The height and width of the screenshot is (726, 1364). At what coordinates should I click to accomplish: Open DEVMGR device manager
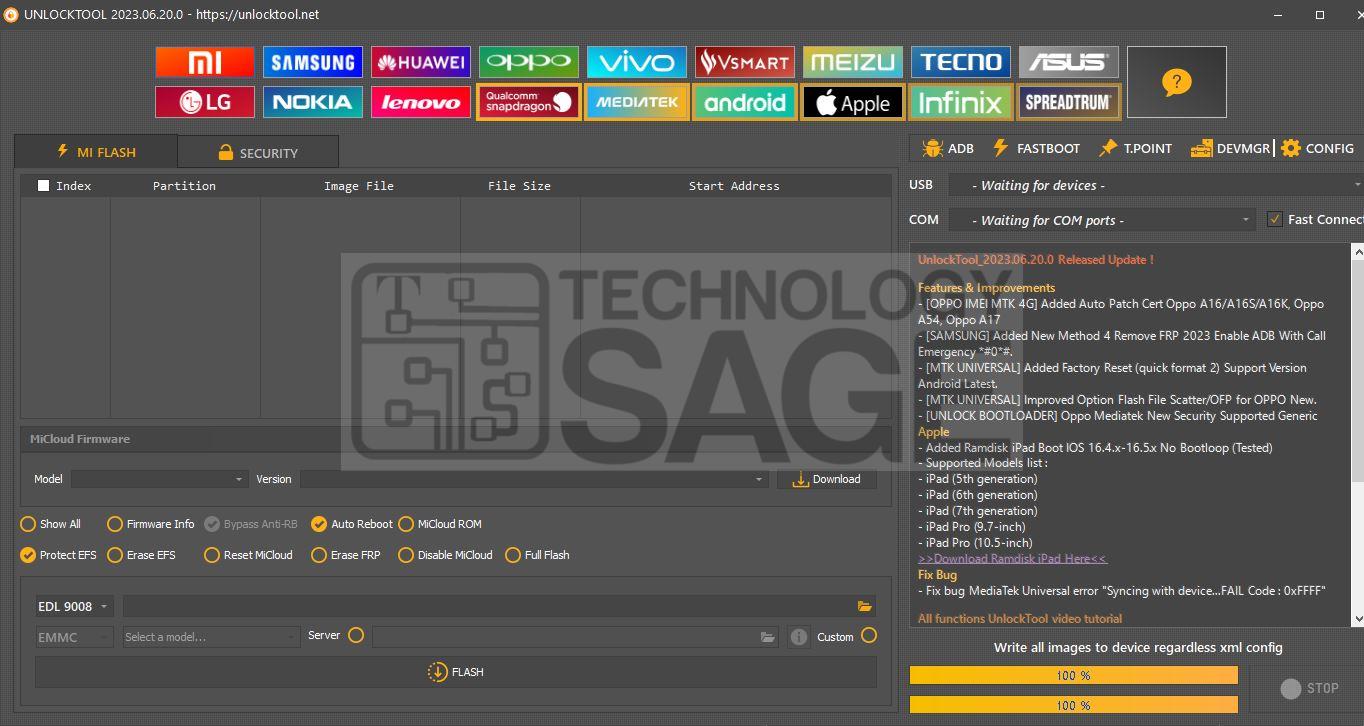(x=1229, y=148)
